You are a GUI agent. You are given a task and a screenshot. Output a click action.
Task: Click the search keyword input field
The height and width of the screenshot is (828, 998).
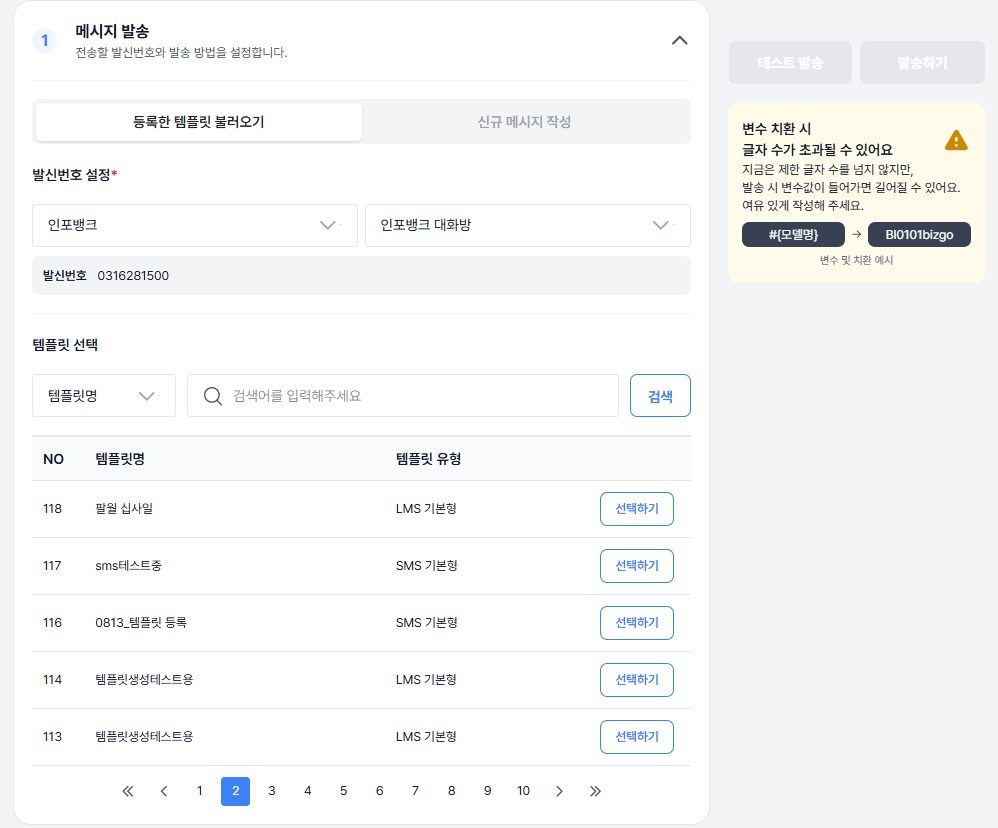[x=400, y=395]
